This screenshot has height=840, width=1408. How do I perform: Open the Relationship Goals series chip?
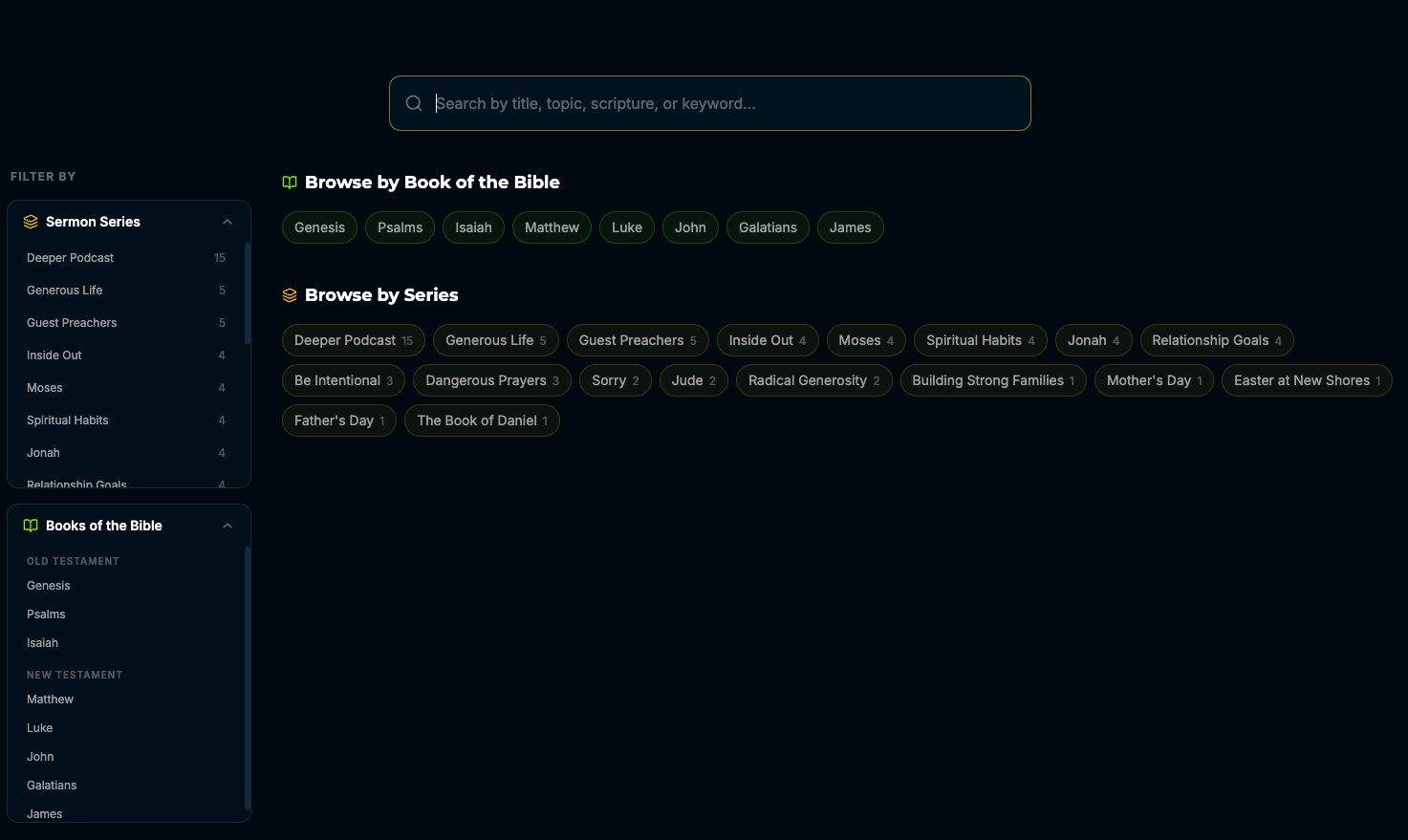click(x=1217, y=340)
